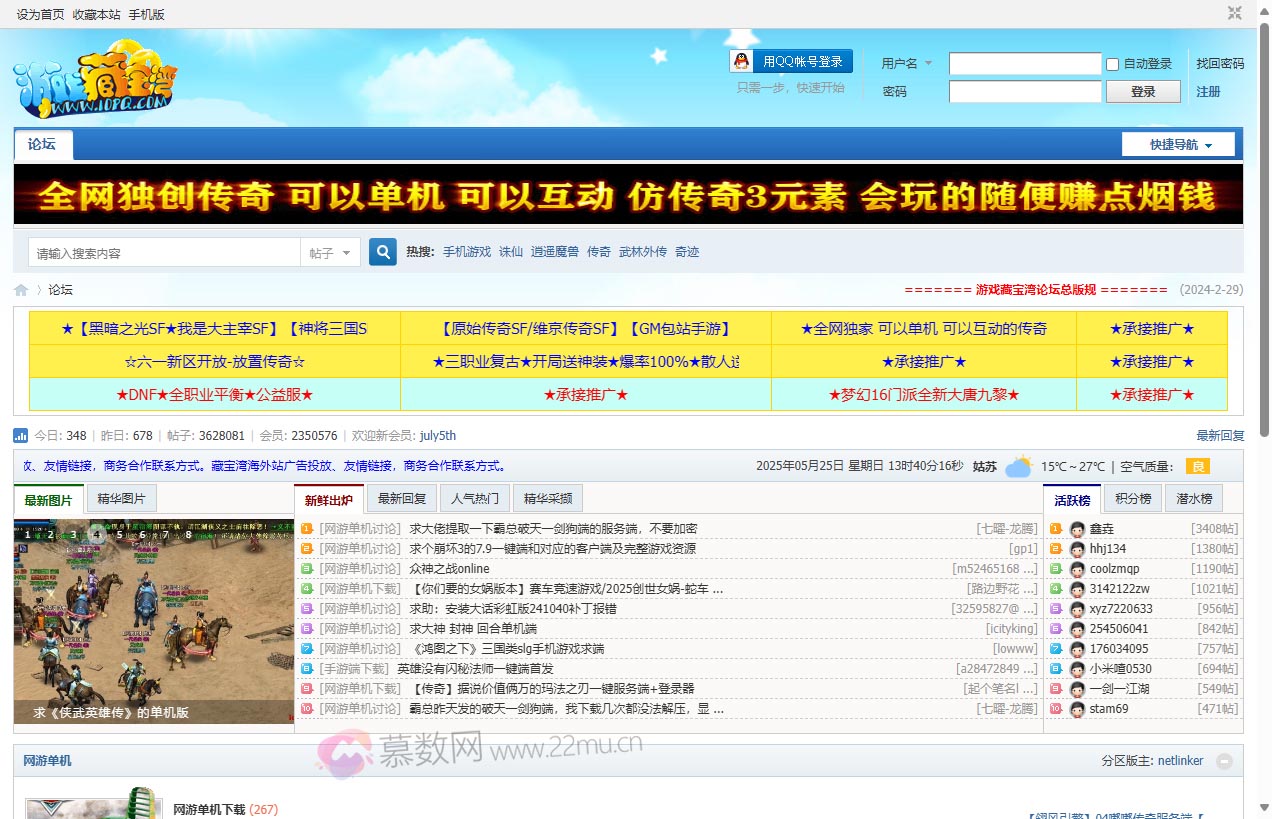Click the collapse circle icon on 网游单机 bar
The height and width of the screenshot is (819, 1272).
(1226, 761)
